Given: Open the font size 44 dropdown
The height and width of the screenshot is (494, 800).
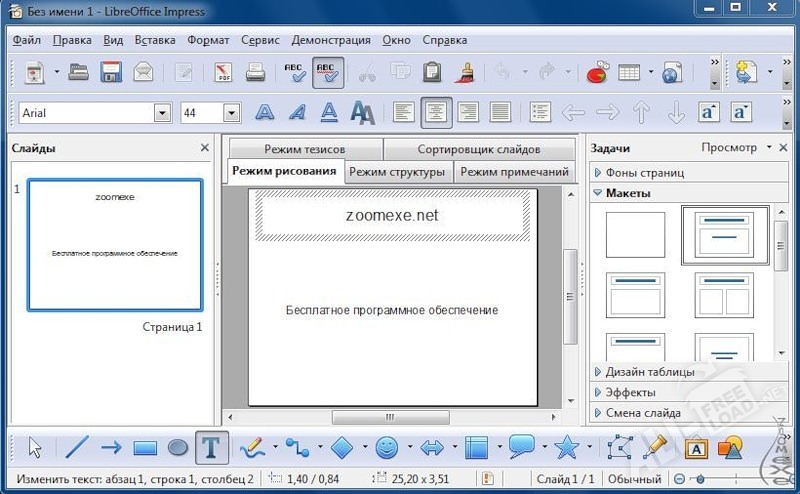Looking at the screenshot, I should [x=232, y=113].
